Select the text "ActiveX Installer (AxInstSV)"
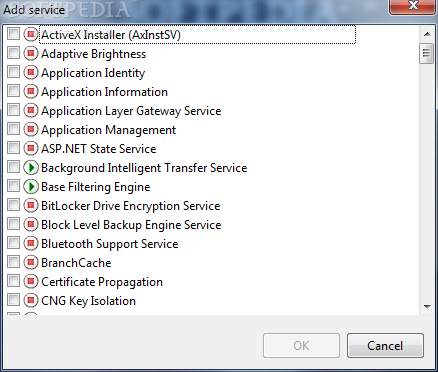438x372 pixels. tap(111, 35)
